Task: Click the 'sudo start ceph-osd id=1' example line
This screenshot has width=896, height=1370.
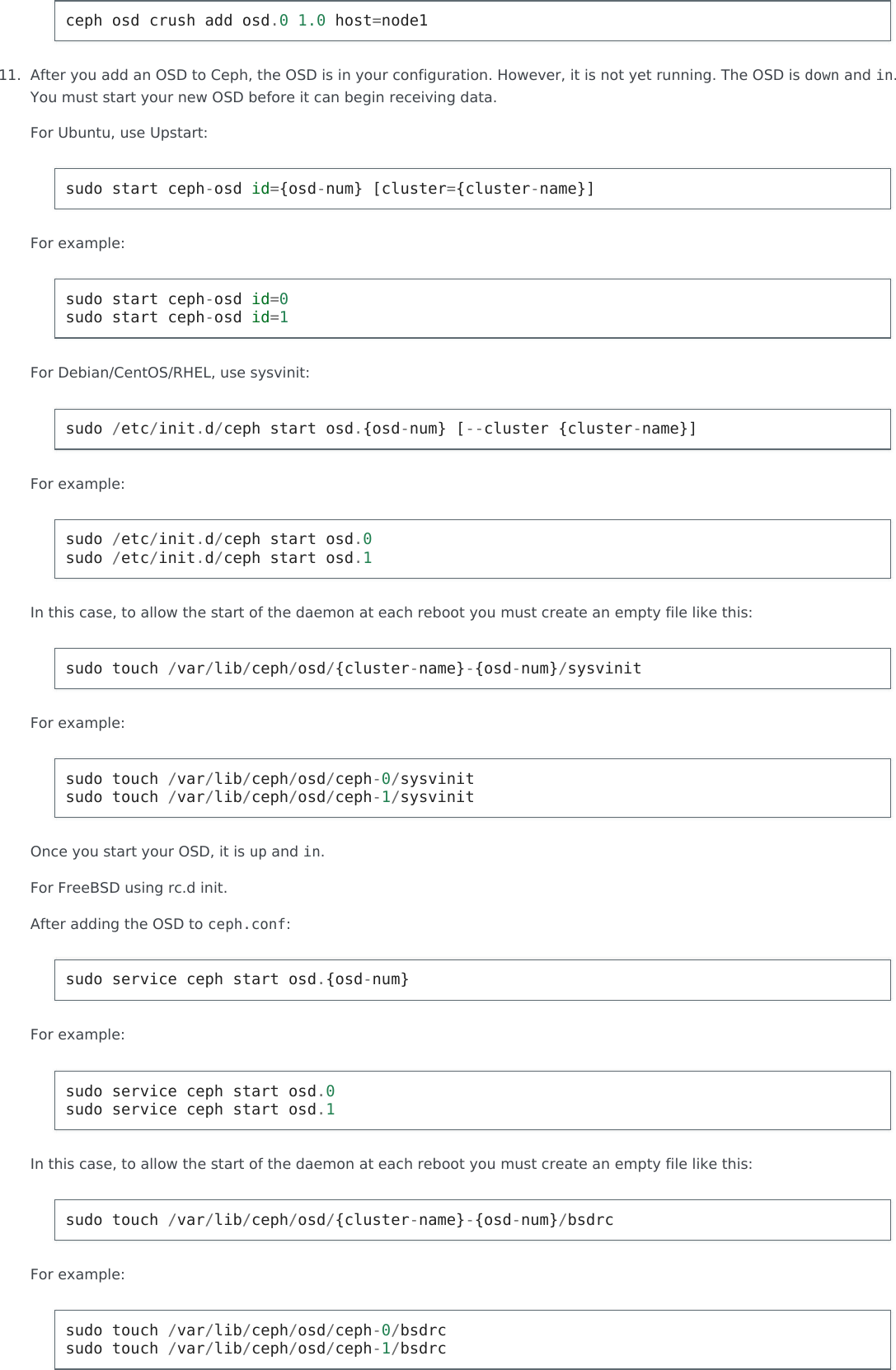Action: (176, 318)
